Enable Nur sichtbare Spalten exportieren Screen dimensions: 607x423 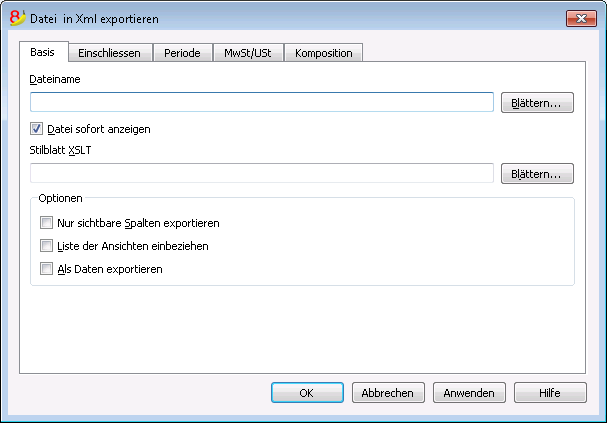(46, 223)
